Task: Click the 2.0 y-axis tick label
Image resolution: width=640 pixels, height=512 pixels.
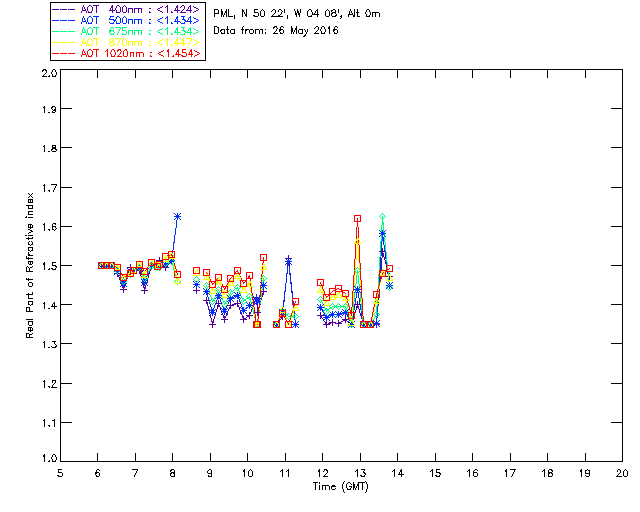Action: coord(49,73)
